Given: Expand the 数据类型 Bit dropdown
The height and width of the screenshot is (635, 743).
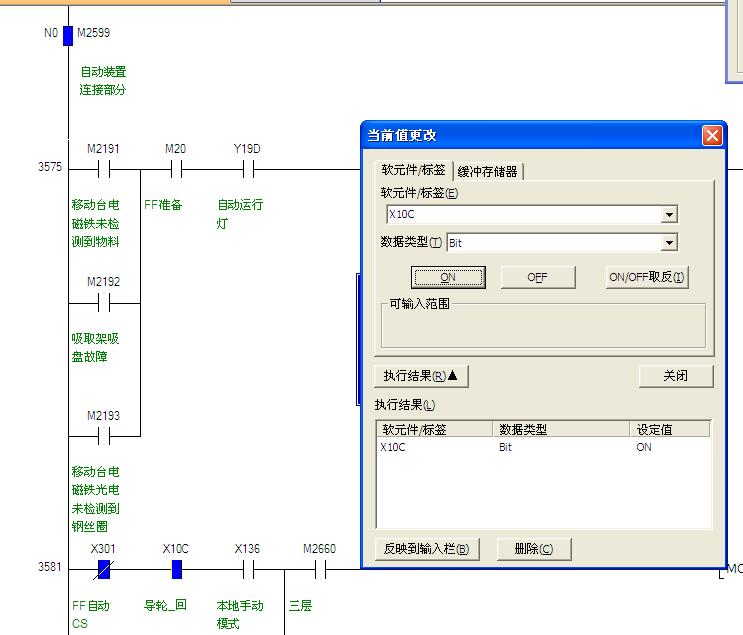Looking at the screenshot, I should (x=669, y=243).
